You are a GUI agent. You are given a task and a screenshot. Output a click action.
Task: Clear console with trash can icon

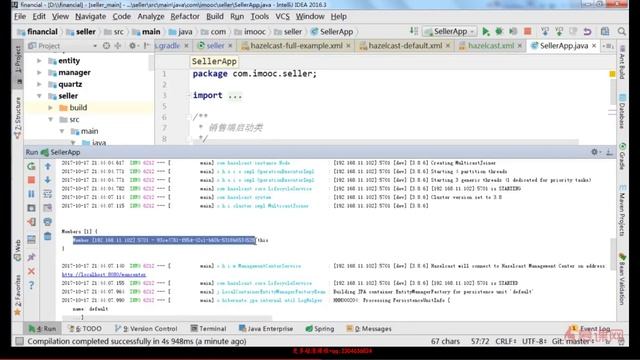[x=48, y=236]
